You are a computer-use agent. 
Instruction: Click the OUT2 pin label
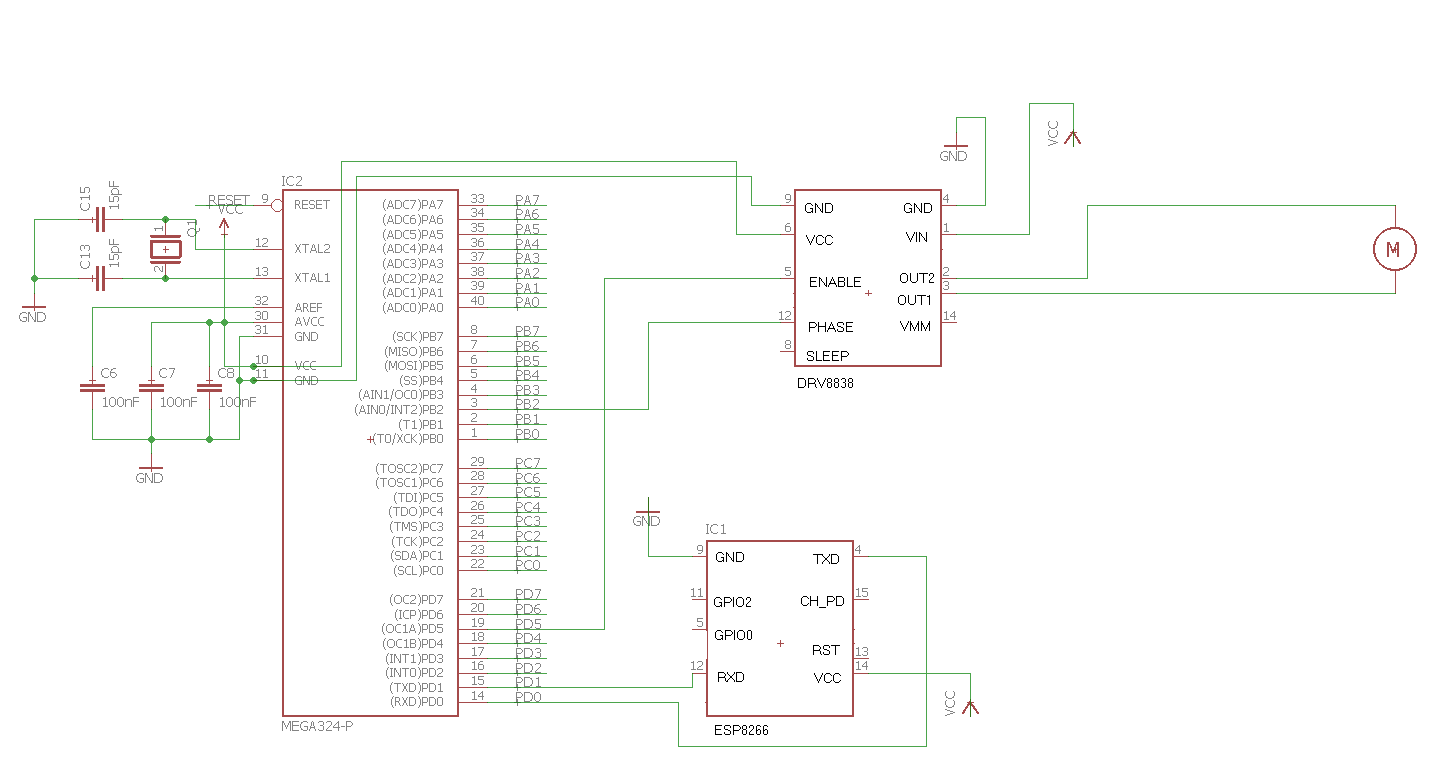tap(916, 278)
